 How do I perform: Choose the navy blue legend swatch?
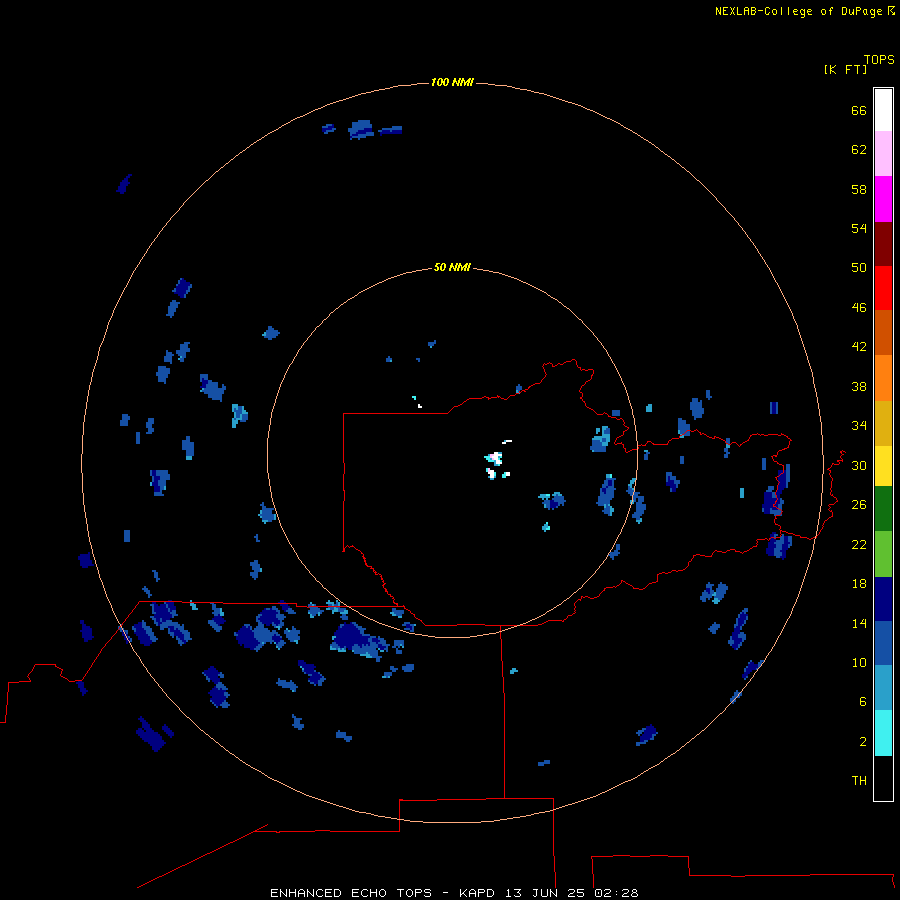click(883, 599)
